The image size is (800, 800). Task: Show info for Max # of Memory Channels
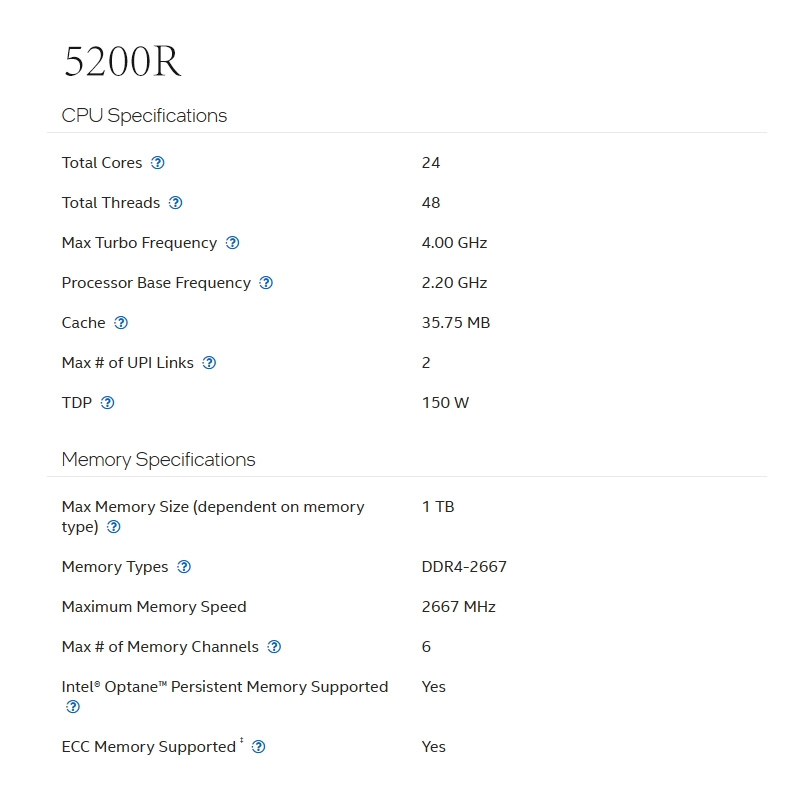point(274,647)
